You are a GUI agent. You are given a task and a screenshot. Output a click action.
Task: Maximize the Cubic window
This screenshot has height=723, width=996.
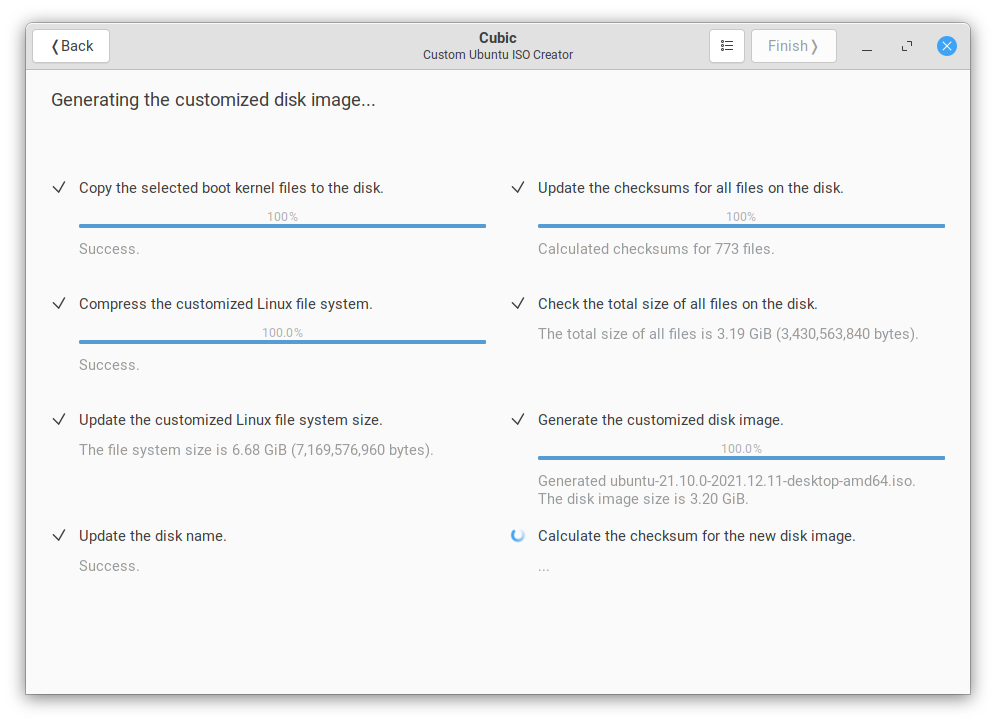[x=907, y=46]
